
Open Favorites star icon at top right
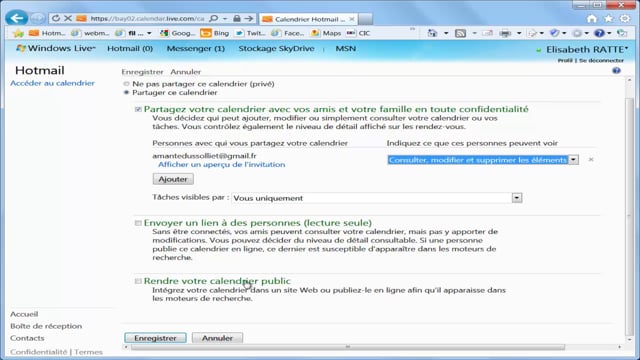coord(609,18)
